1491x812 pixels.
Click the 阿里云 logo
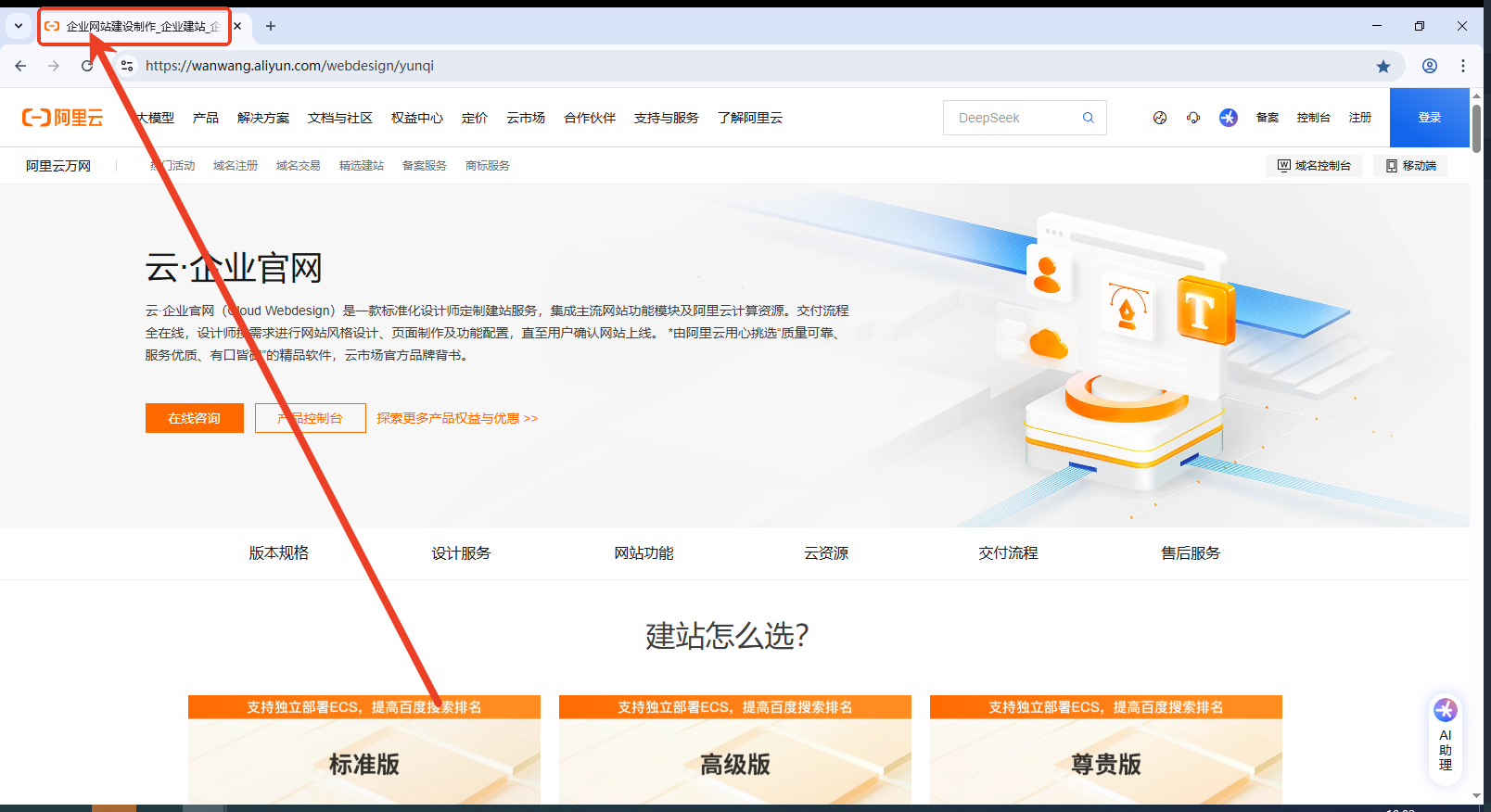[x=63, y=118]
